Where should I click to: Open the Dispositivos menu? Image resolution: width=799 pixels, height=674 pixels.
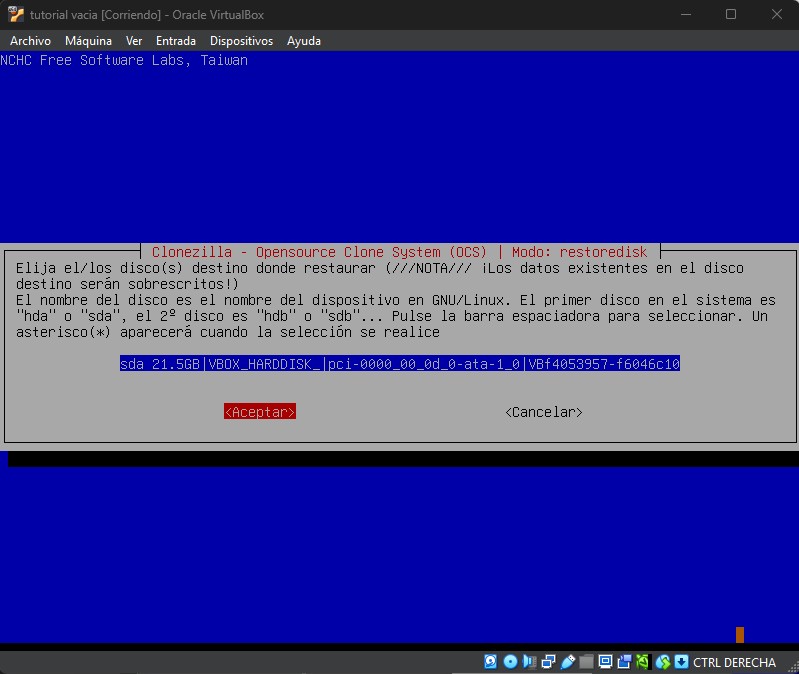tap(242, 41)
